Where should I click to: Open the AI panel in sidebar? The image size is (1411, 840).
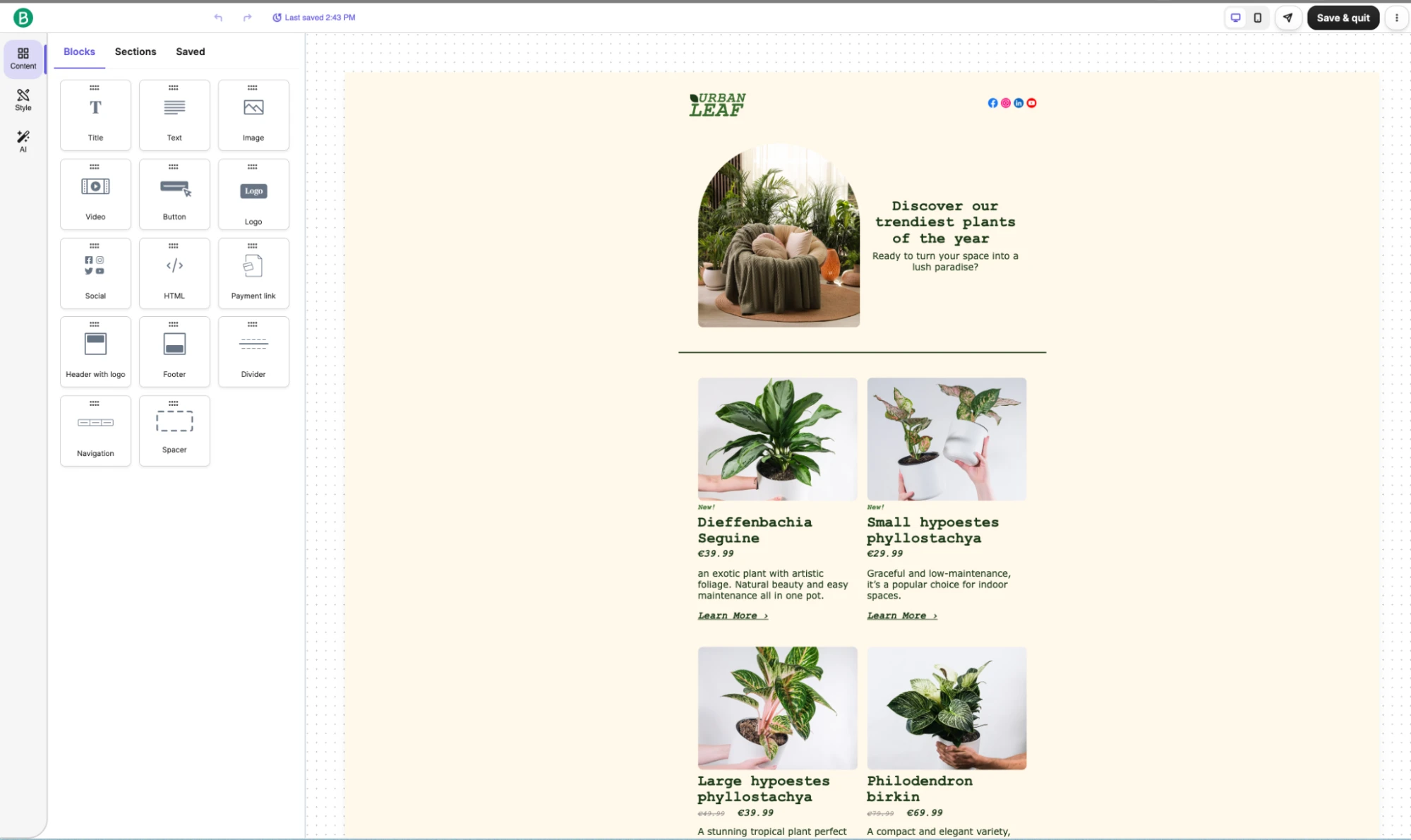[23, 140]
